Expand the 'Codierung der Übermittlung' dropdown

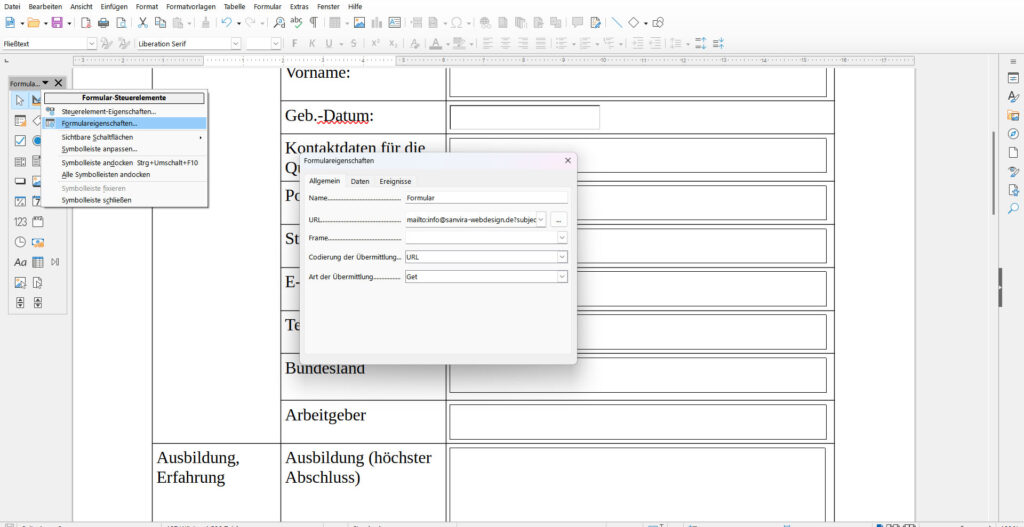click(562, 257)
